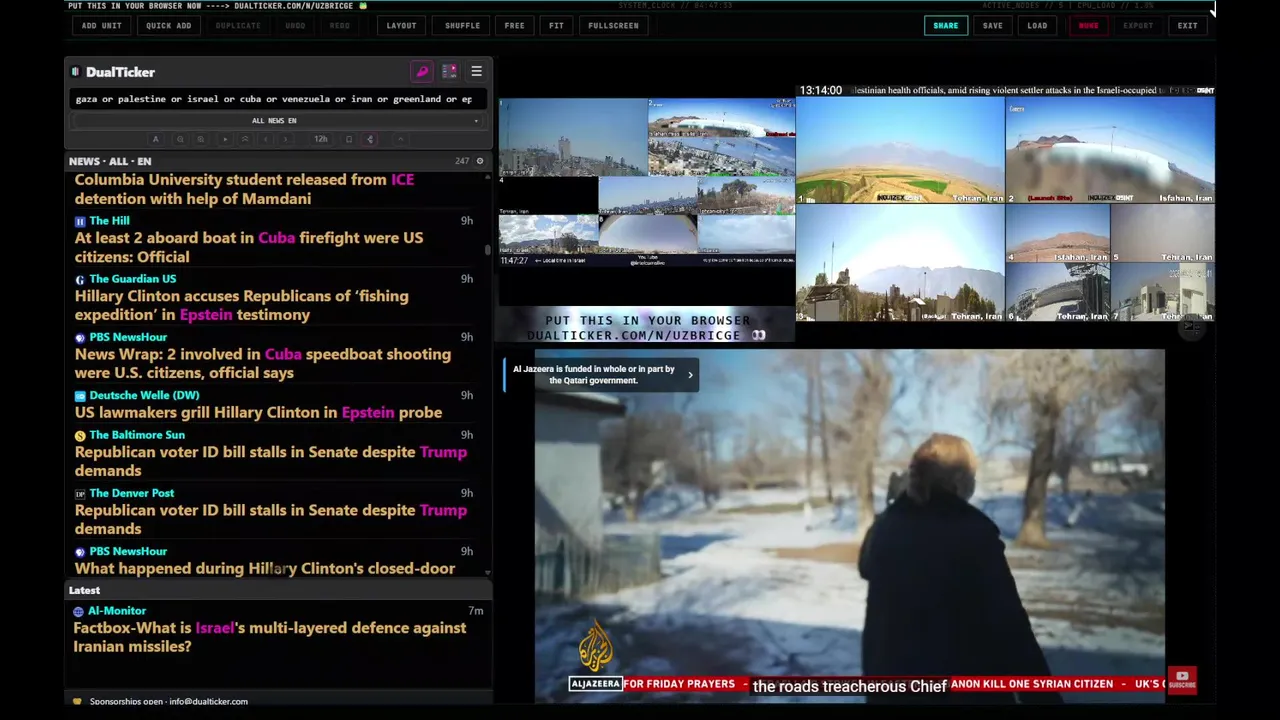
Task: Toggle the pink keyword highlighter icon
Action: point(422,72)
